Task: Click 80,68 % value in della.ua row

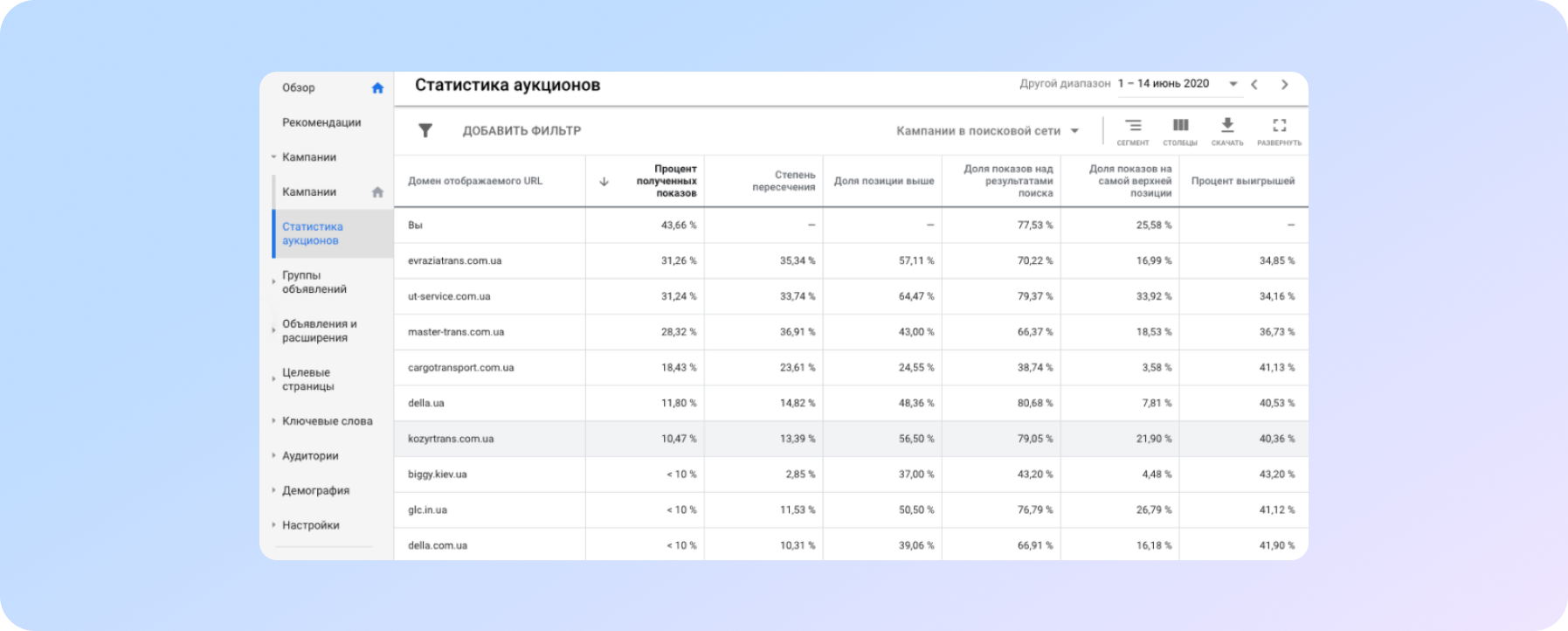Action: pos(1035,404)
